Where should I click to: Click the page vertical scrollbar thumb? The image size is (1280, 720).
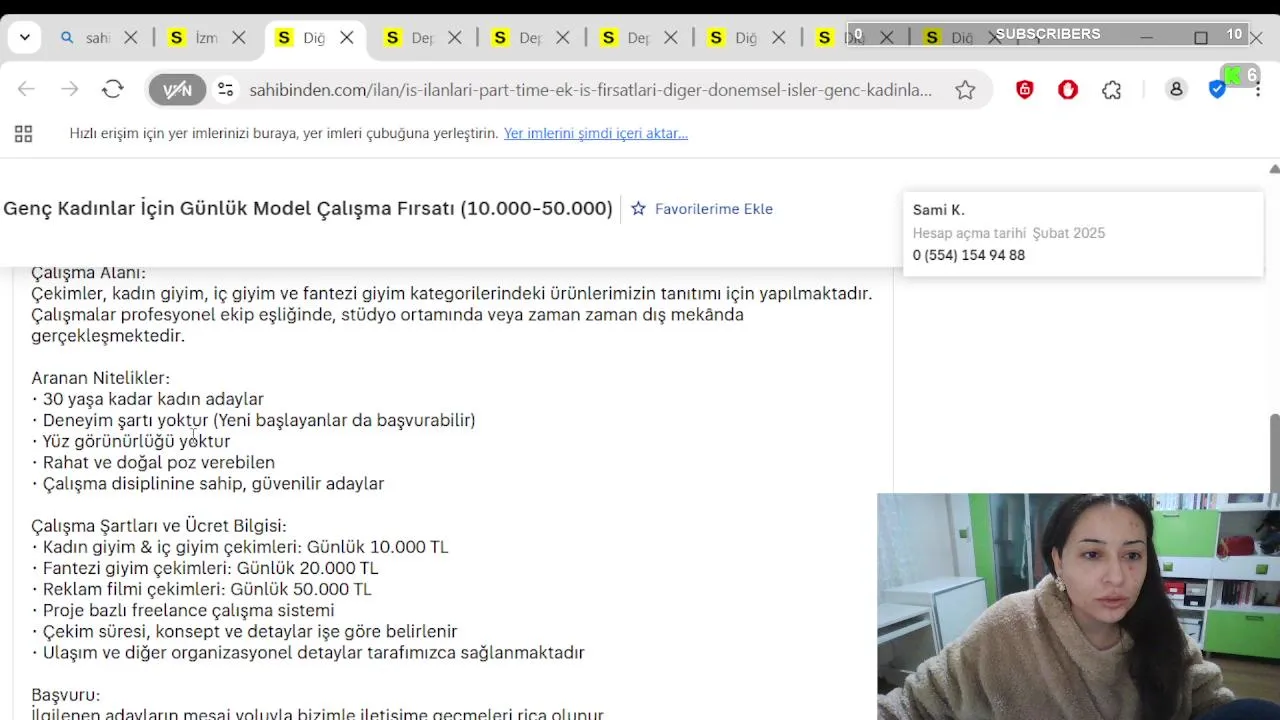[x=1274, y=453]
